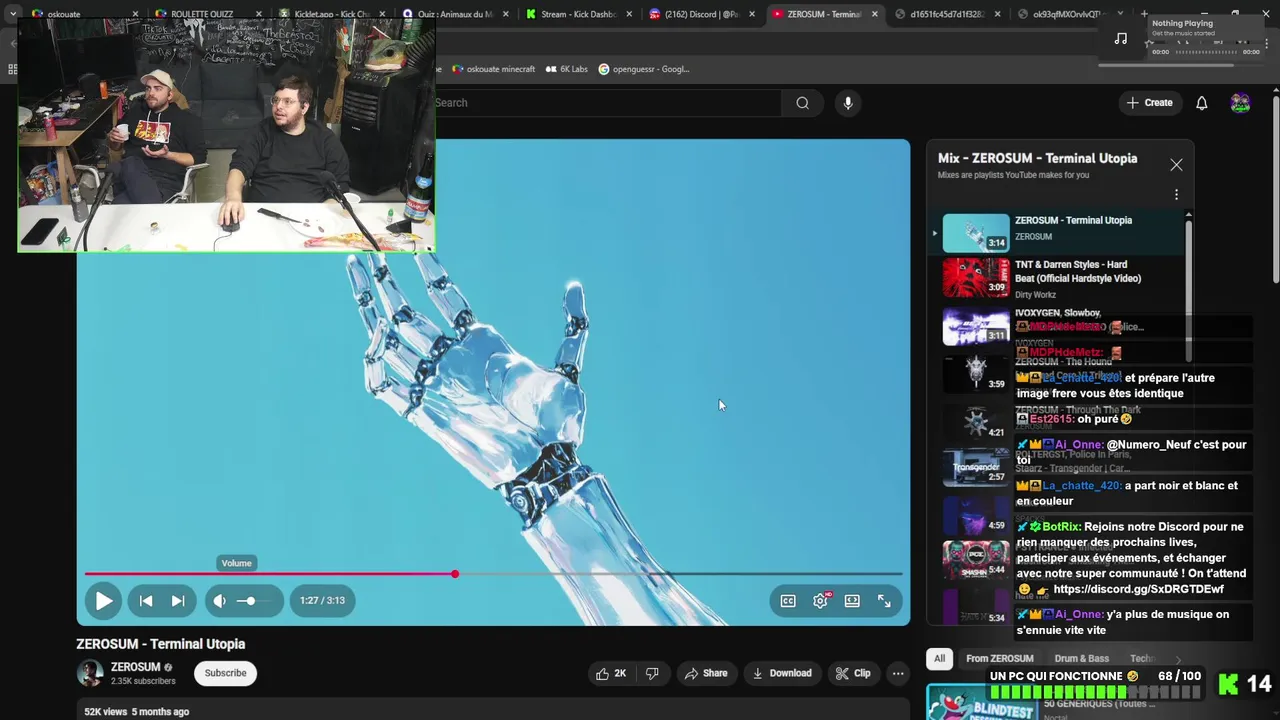Select the All filter chip
Screen dimensions: 1280x720
click(939, 659)
